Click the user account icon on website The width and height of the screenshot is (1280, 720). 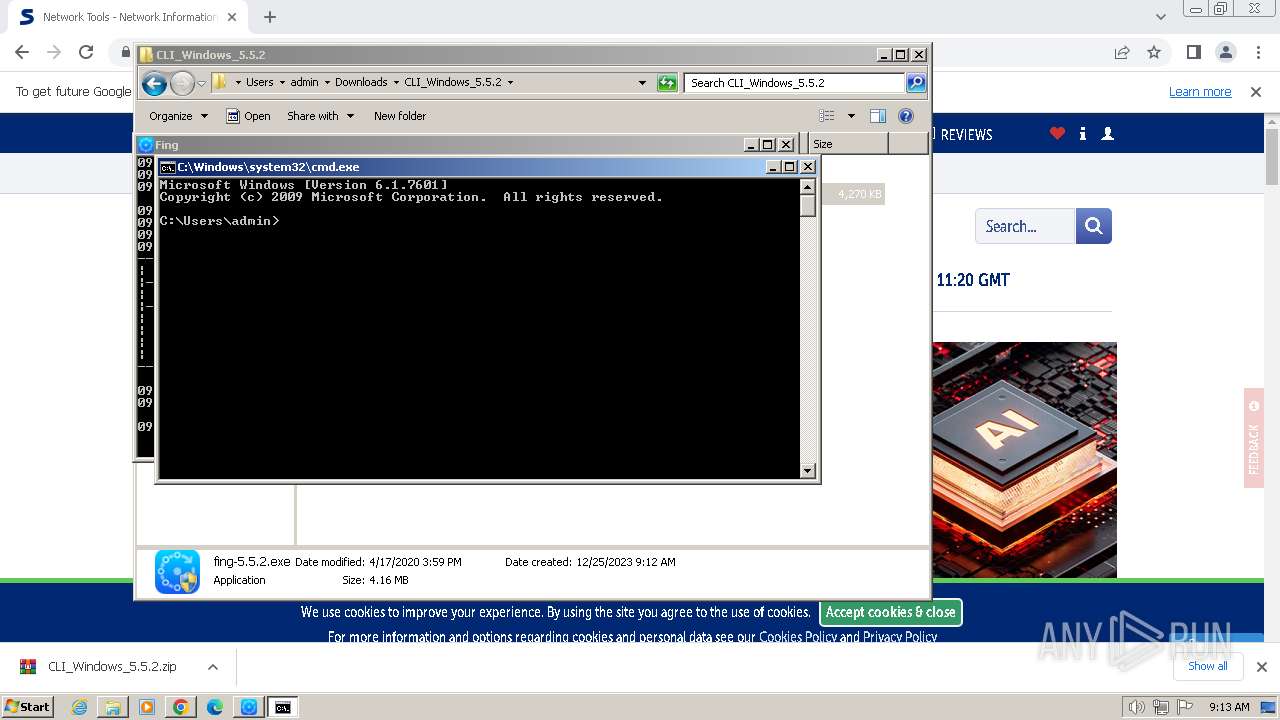point(1107,133)
